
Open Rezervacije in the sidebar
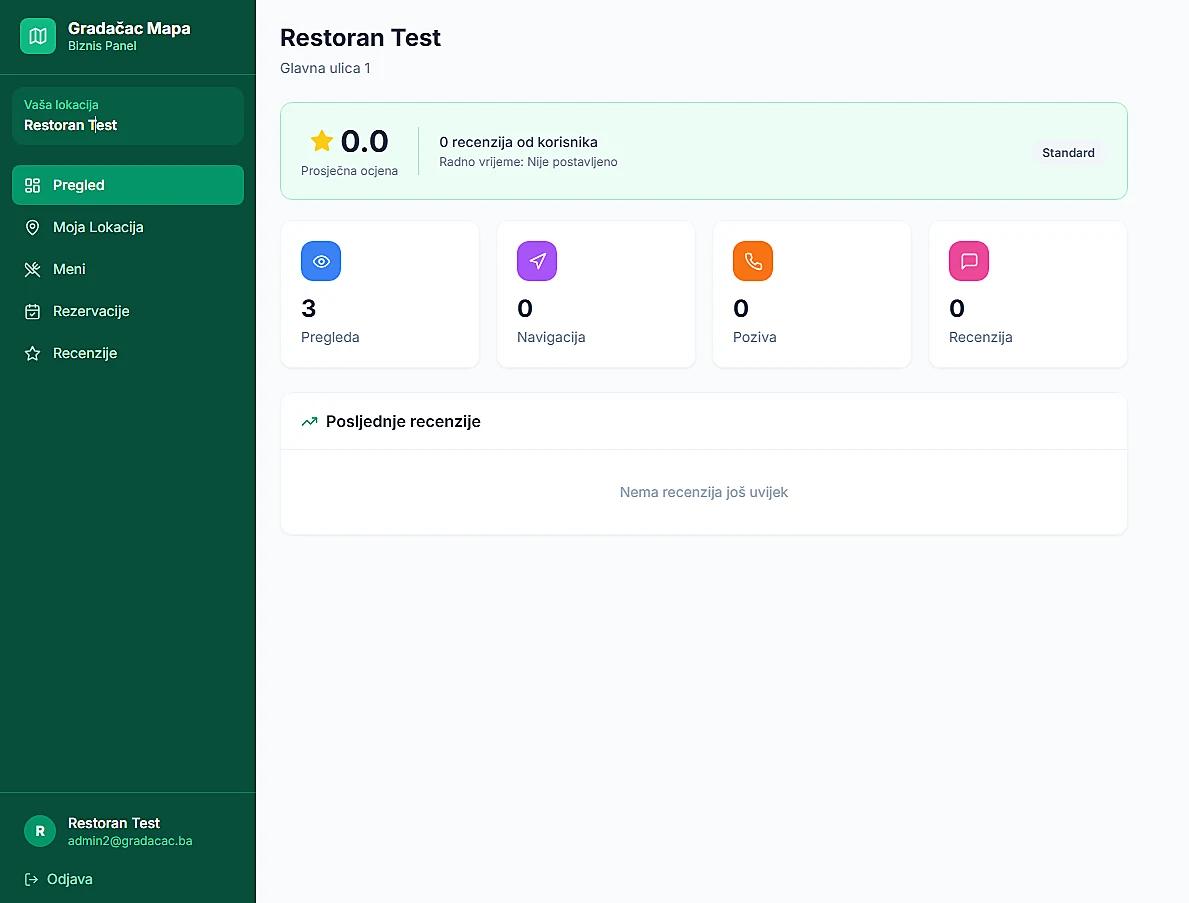128,311
